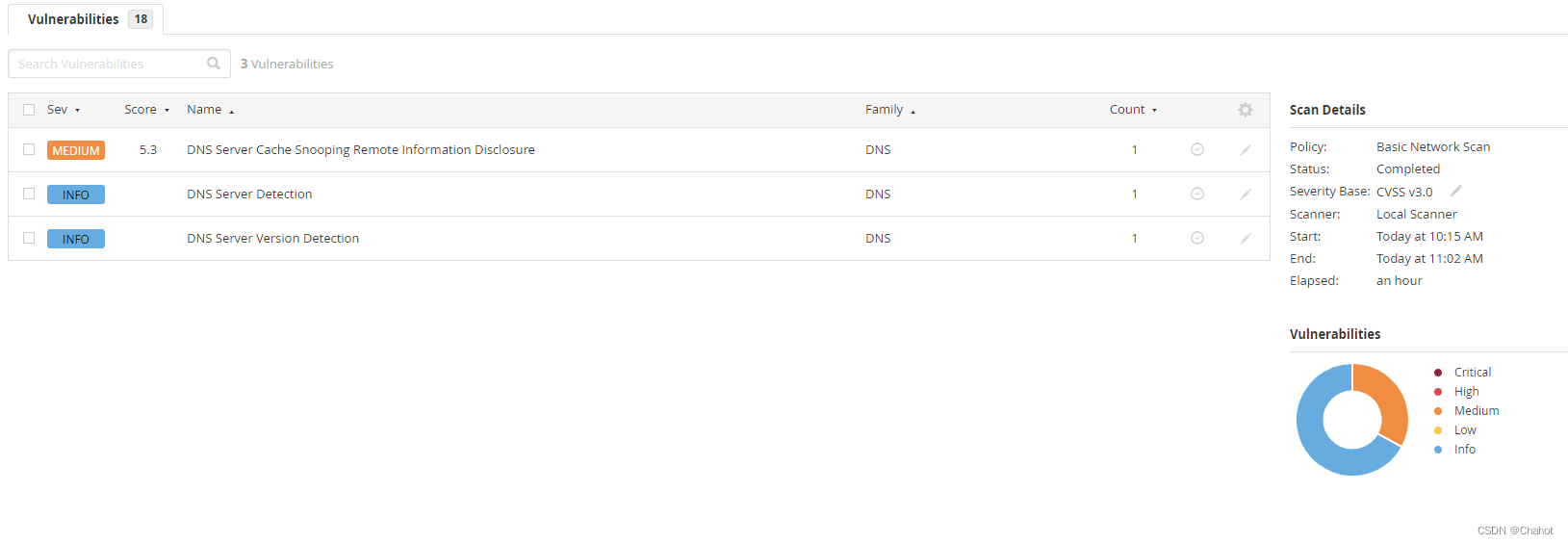Click check-circle icon for DNS Server Version Detection
Image resolution: width=1568 pixels, height=544 pixels.
(x=1197, y=238)
